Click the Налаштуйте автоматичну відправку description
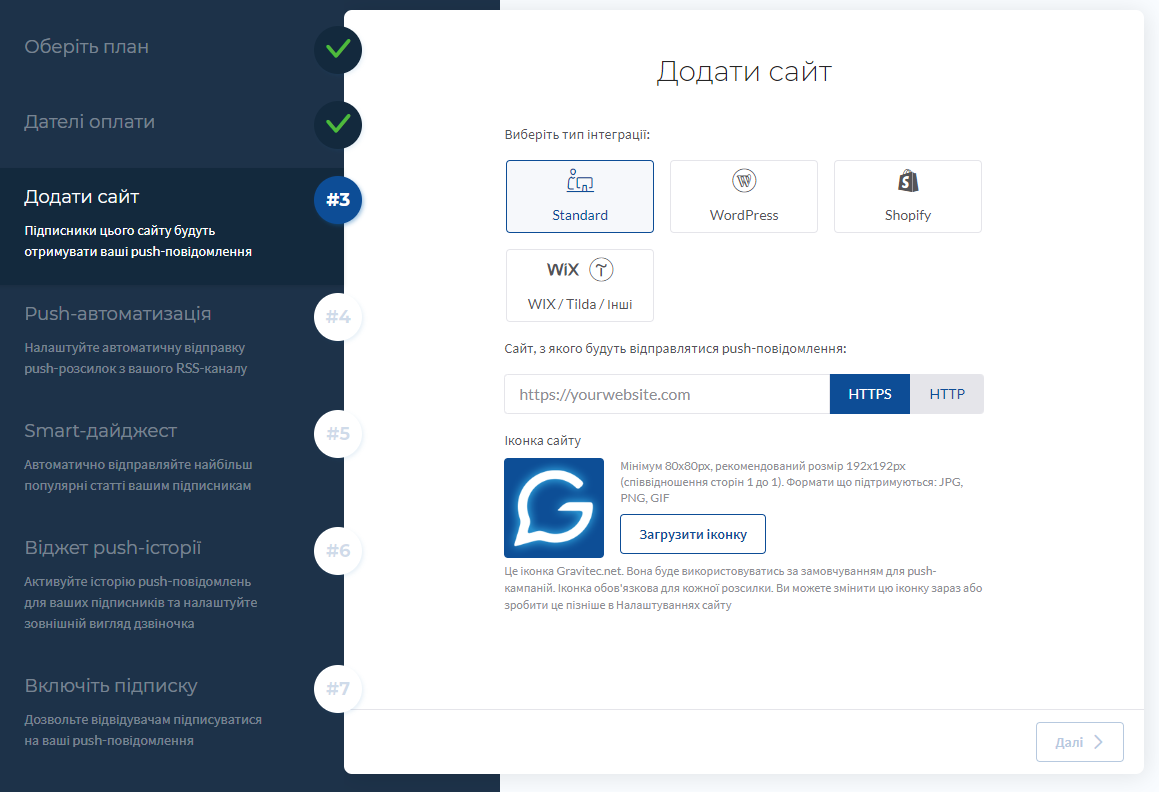The height and width of the screenshot is (792, 1159). (x=135, y=358)
